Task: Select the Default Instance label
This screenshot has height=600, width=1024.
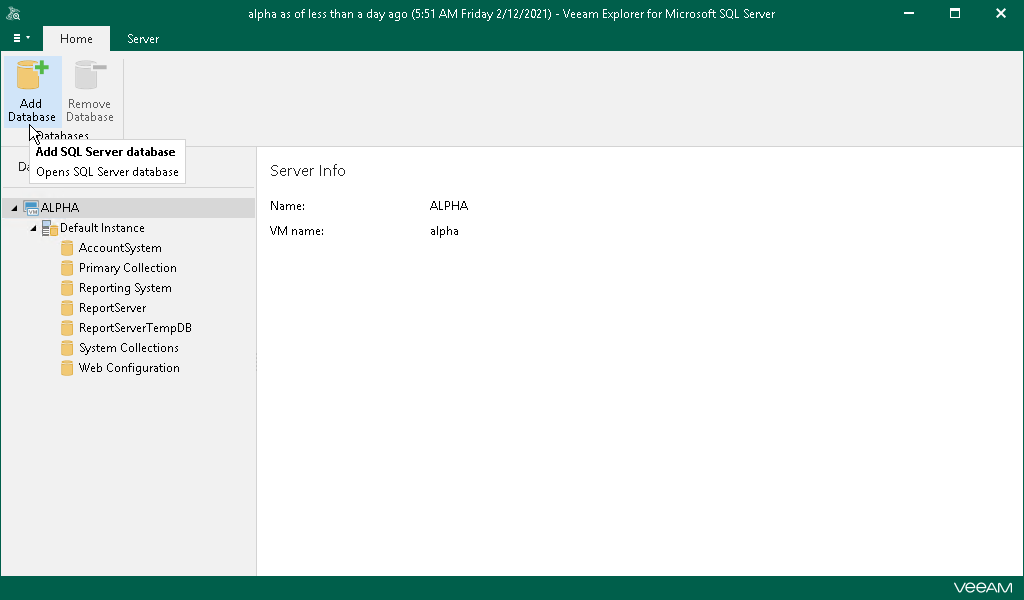Action: pos(102,228)
